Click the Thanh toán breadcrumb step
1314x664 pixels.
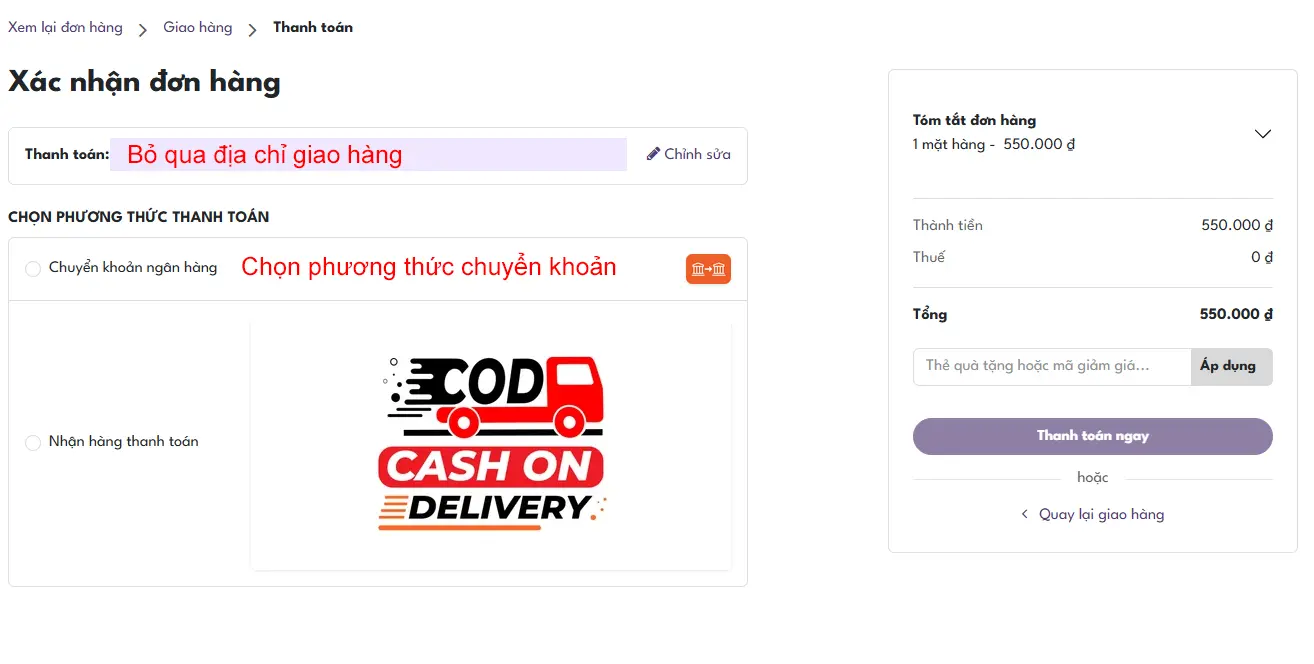pos(313,28)
